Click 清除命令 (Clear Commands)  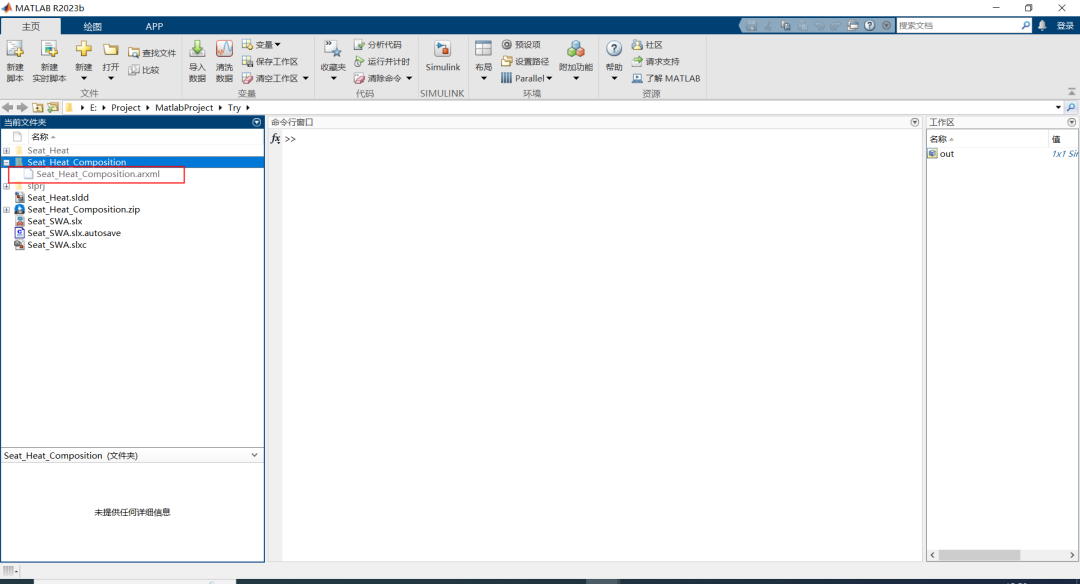click(x=377, y=78)
